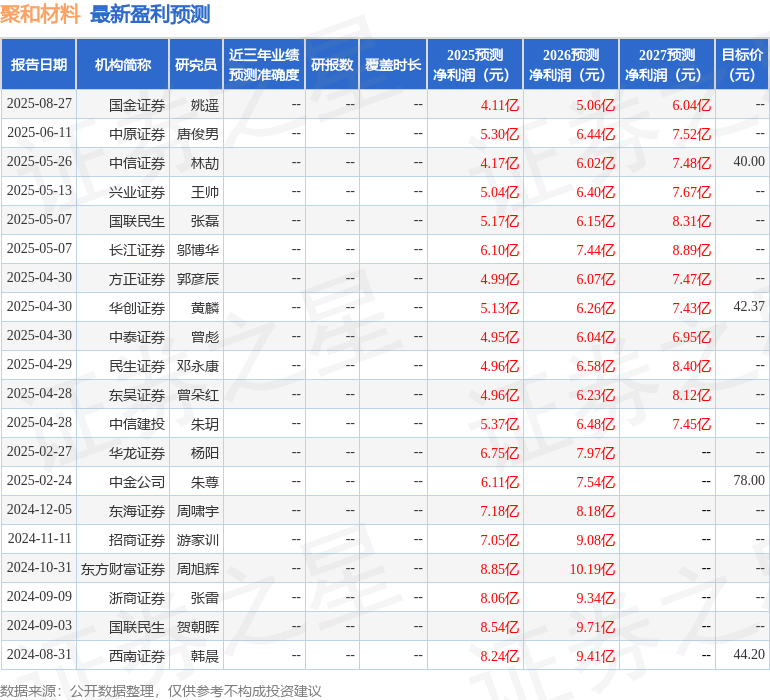Click the 聚和材料 stock name title
The width and height of the screenshot is (770, 700).
click(41, 14)
